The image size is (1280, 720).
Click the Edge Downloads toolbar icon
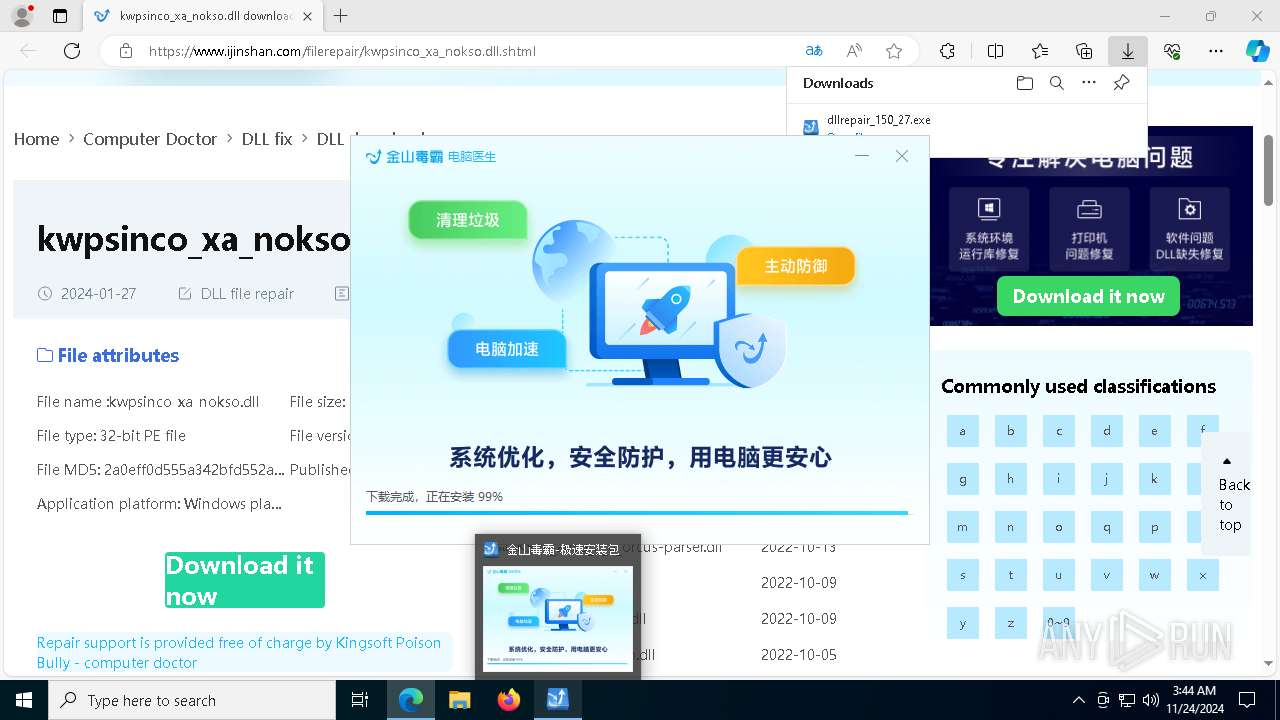(1128, 51)
